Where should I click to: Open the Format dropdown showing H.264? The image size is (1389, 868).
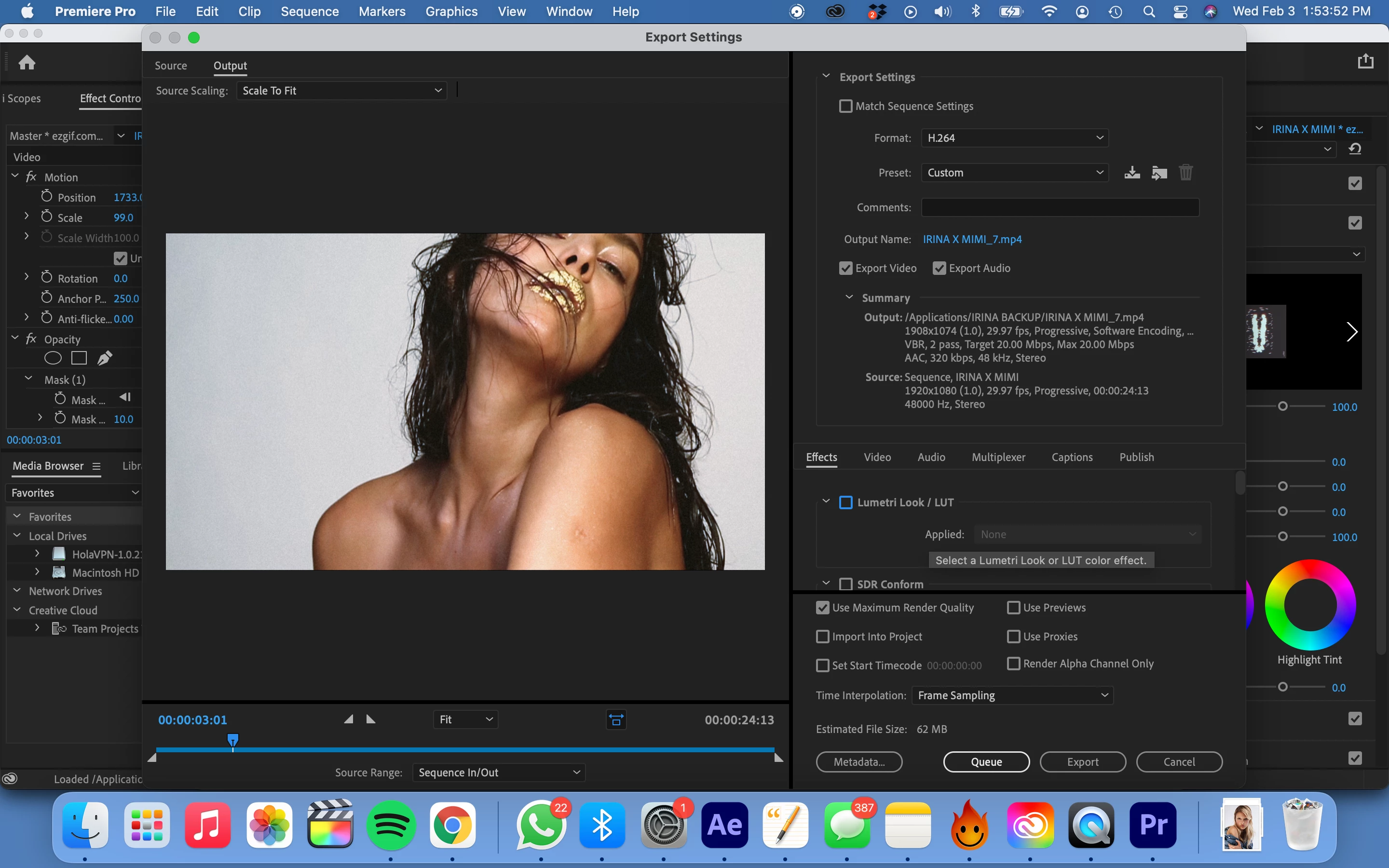(x=1014, y=138)
